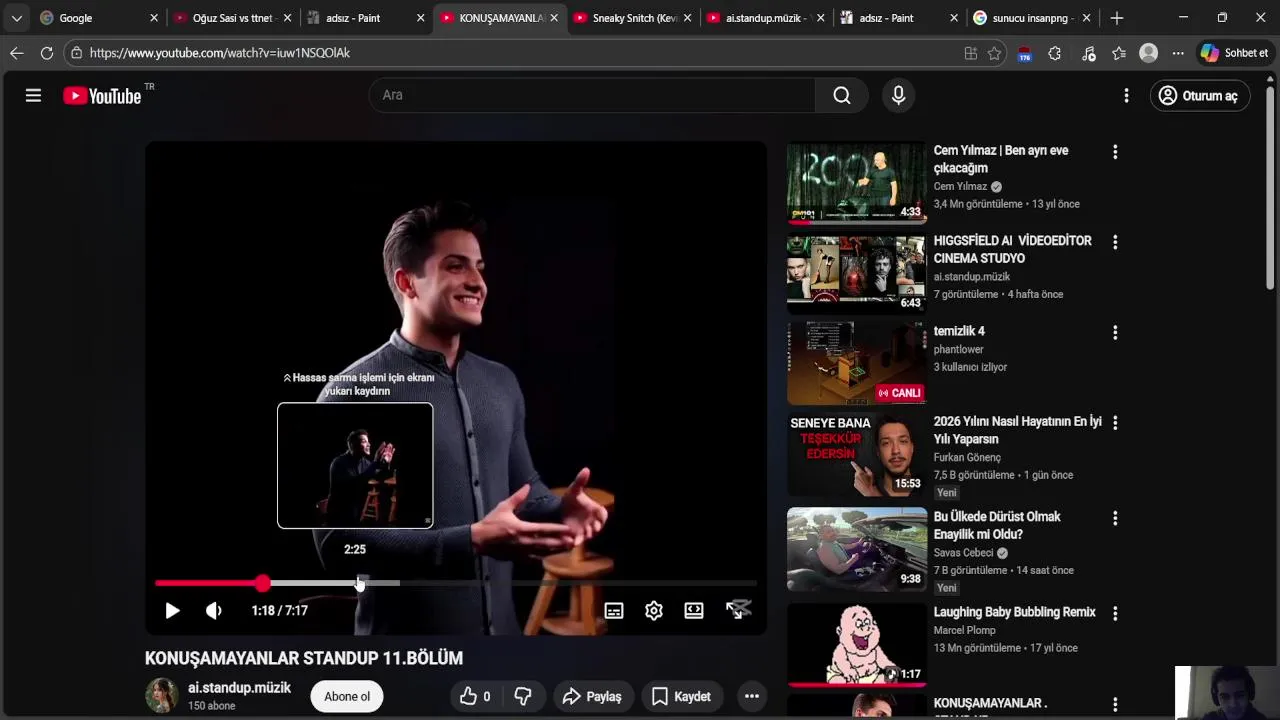Open video player settings gear
The image size is (1280, 720).
[654, 611]
